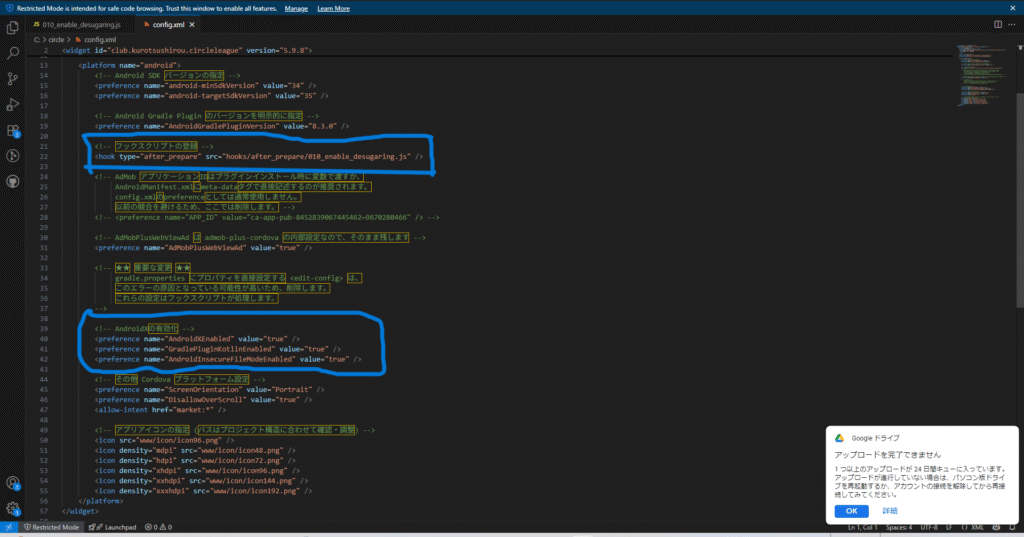Image resolution: width=1024 pixels, height=537 pixels.
Task: Click the android-targetSdkVersion preference line
Action: point(212,95)
